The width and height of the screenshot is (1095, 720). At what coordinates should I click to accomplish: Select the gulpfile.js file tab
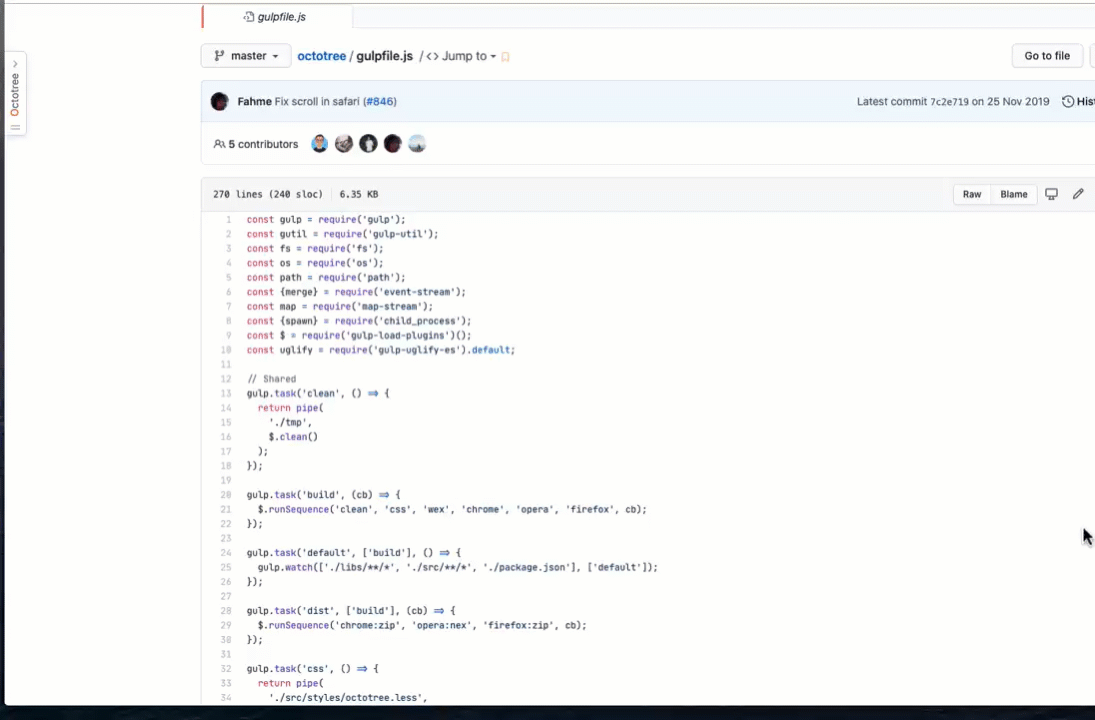point(277,17)
